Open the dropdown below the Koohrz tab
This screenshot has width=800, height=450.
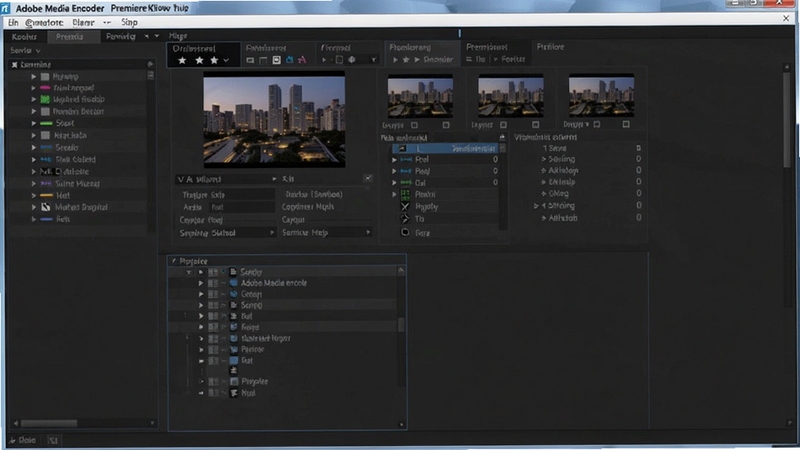click(x=25, y=51)
